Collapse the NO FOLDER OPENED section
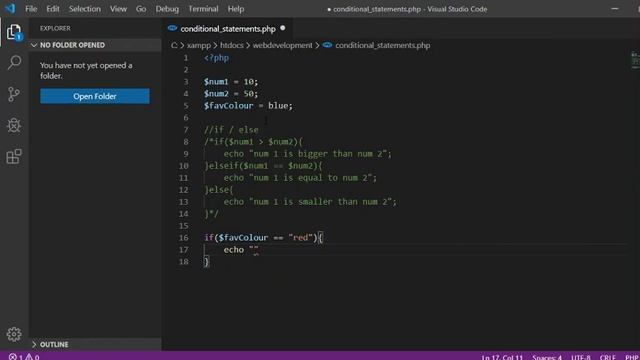The height and width of the screenshot is (360, 640). [x=95, y=45]
